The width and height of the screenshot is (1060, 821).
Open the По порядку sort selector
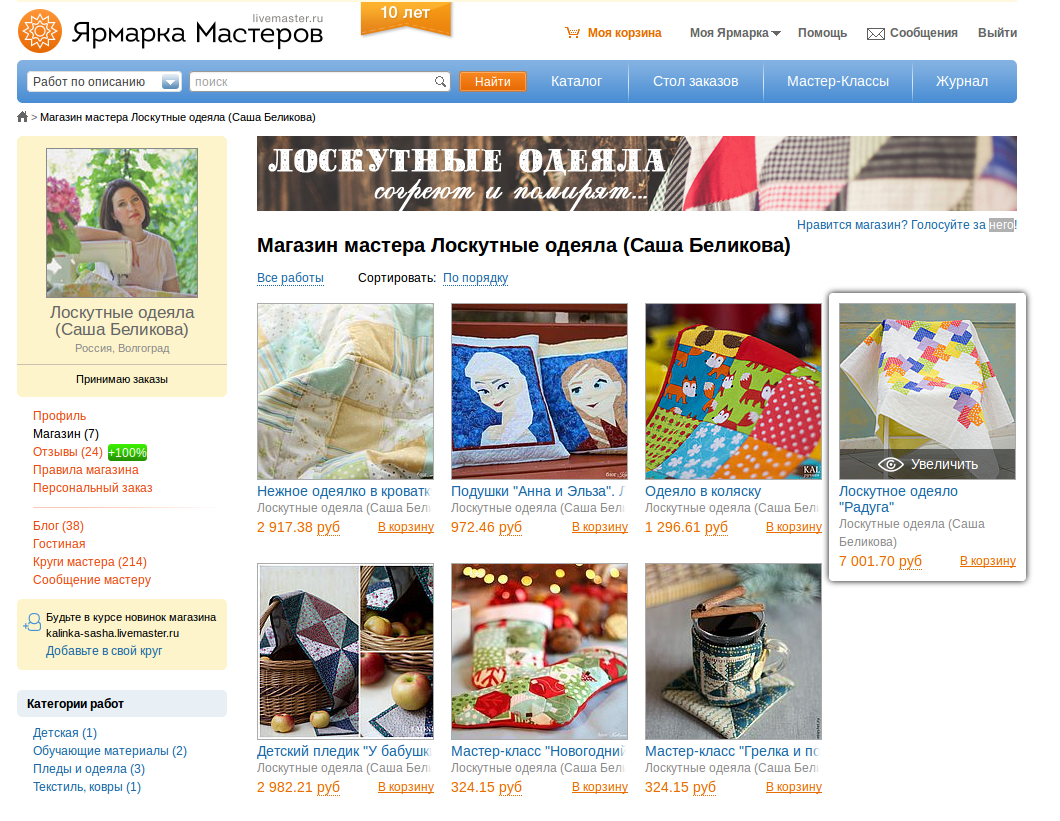[475, 278]
